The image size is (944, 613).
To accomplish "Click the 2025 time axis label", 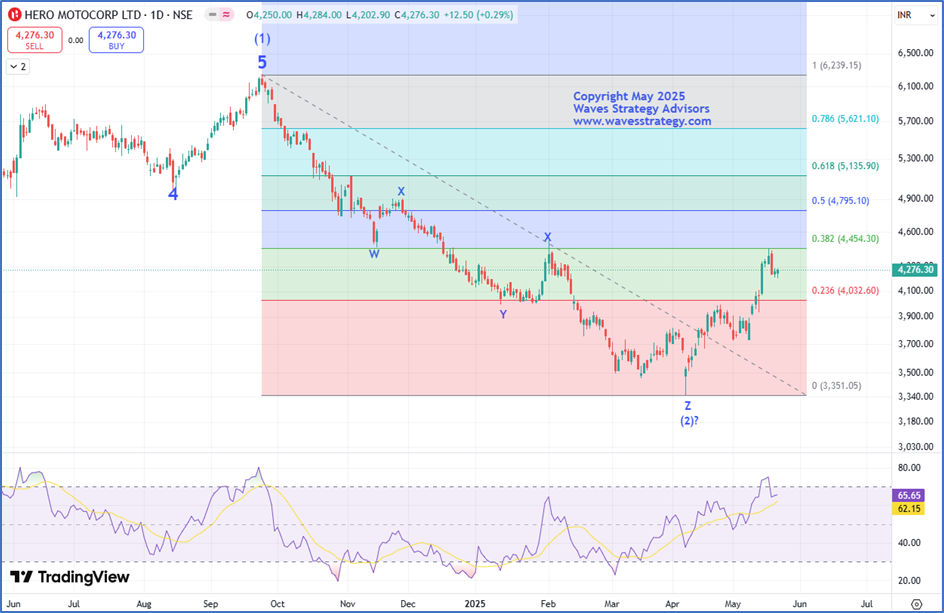I will pyautogui.click(x=475, y=603).
